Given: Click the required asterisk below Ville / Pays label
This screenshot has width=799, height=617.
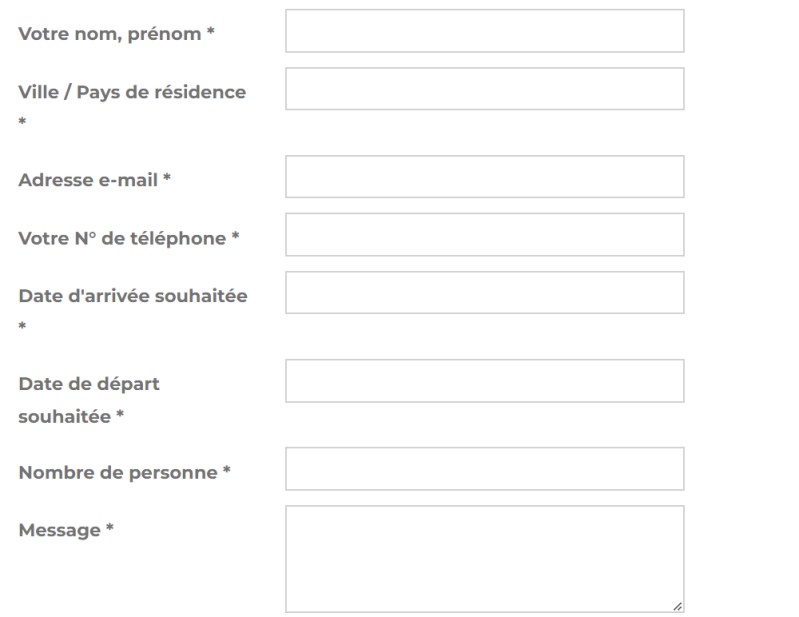Looking at the screenshot, I should (x=22, y=123).
